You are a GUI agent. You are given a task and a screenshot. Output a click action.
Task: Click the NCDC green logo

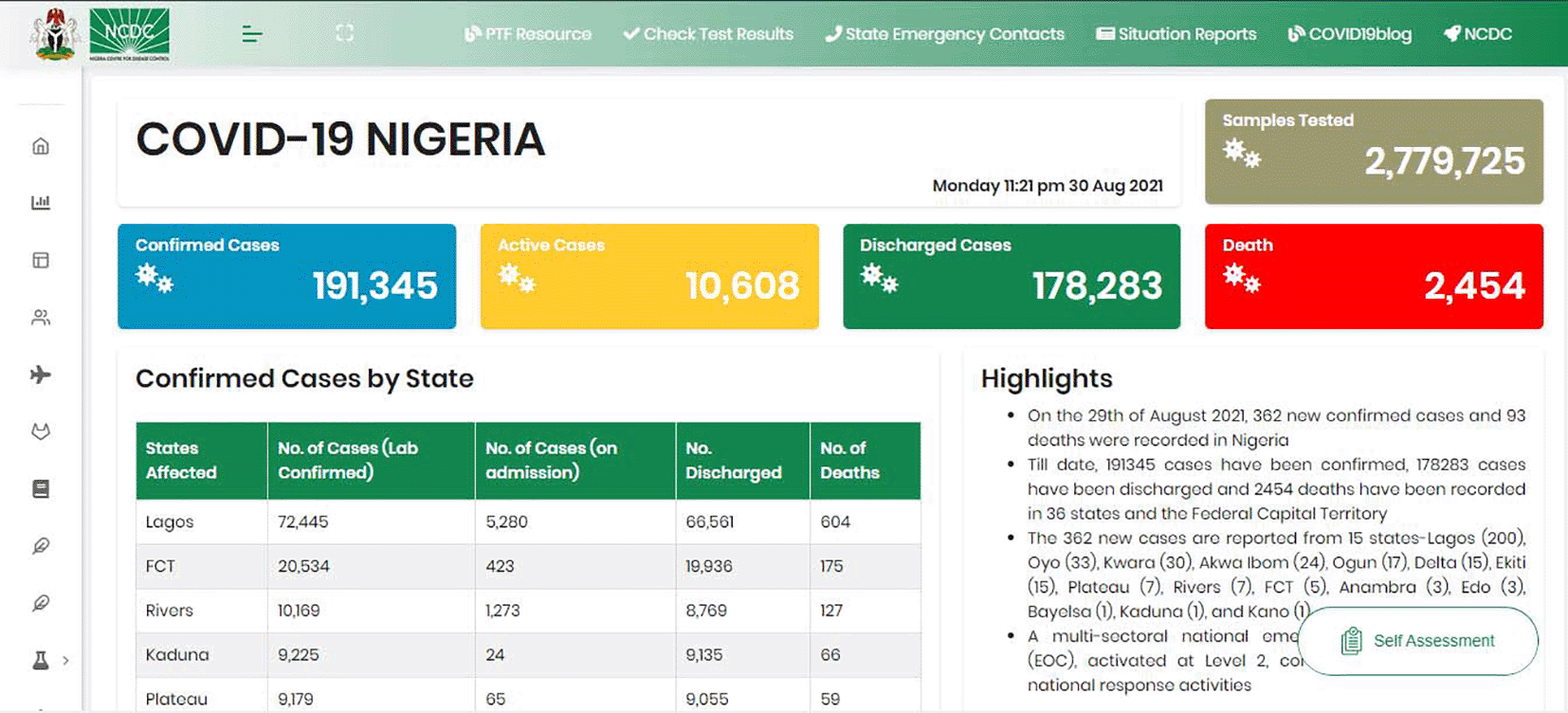(x=130, y=34)
